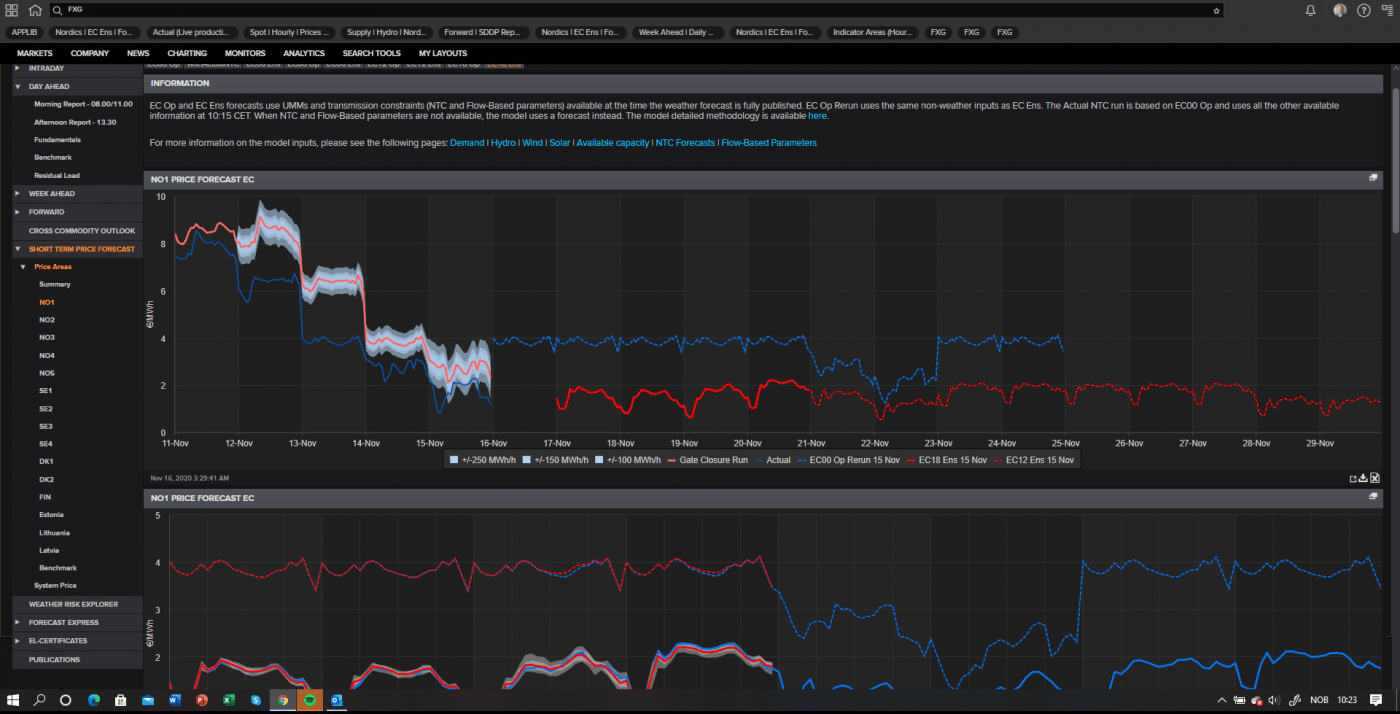Switch to Chrome in the taskbar
This screenshot has height=714, width=1400.
[283, 700]
